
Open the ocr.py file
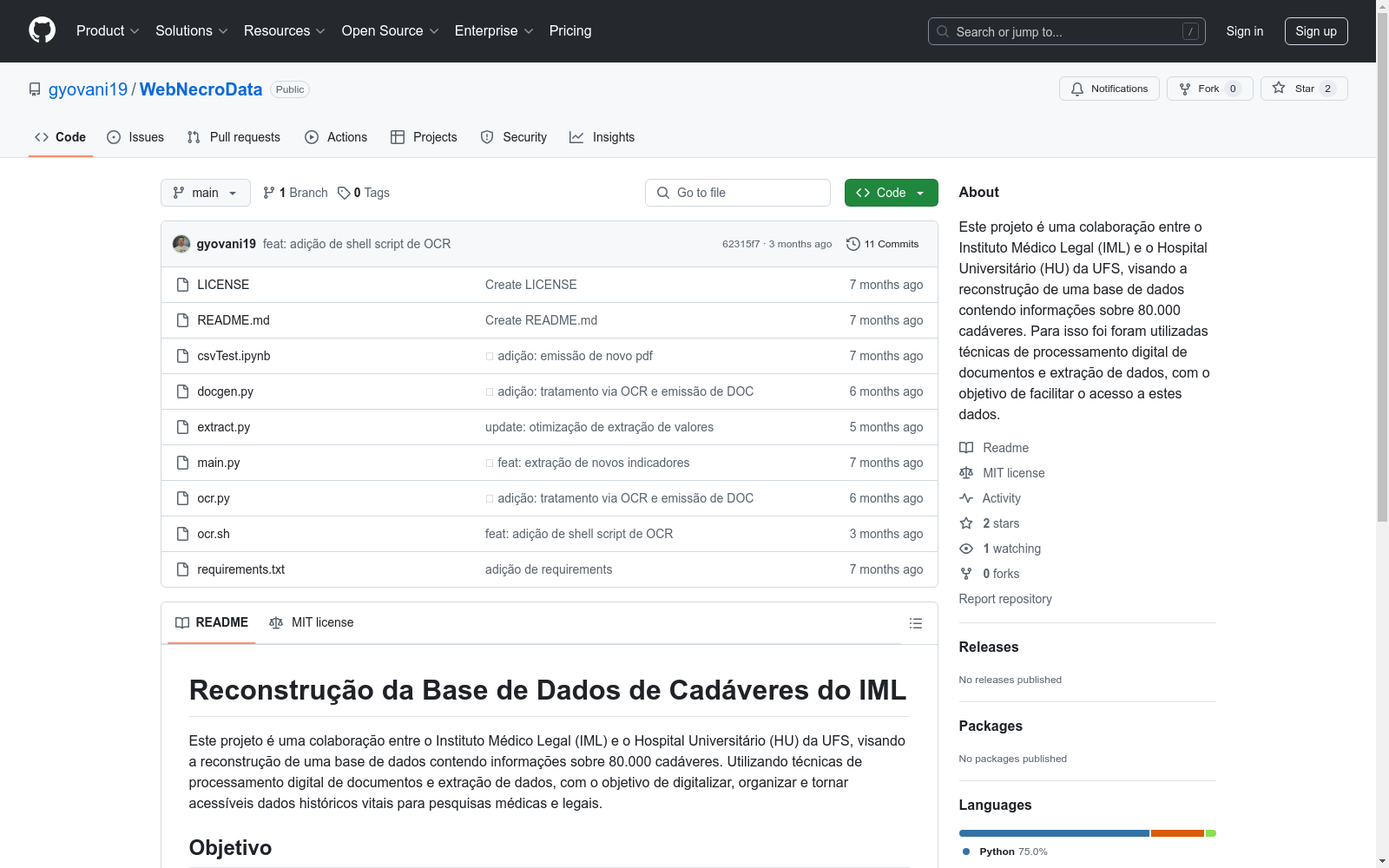[x=214, y=498]
